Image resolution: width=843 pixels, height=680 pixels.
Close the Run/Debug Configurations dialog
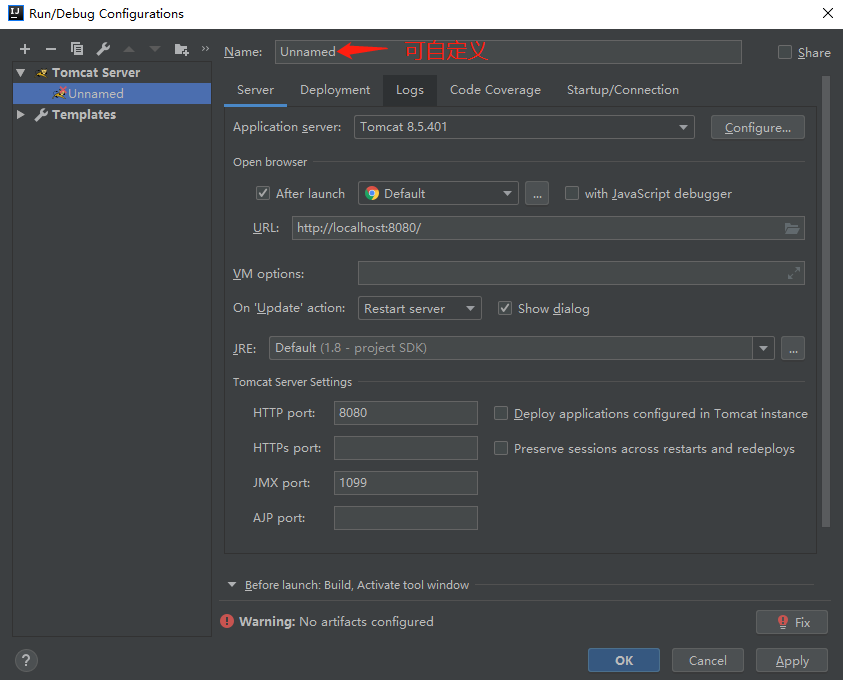coord(827,13)
